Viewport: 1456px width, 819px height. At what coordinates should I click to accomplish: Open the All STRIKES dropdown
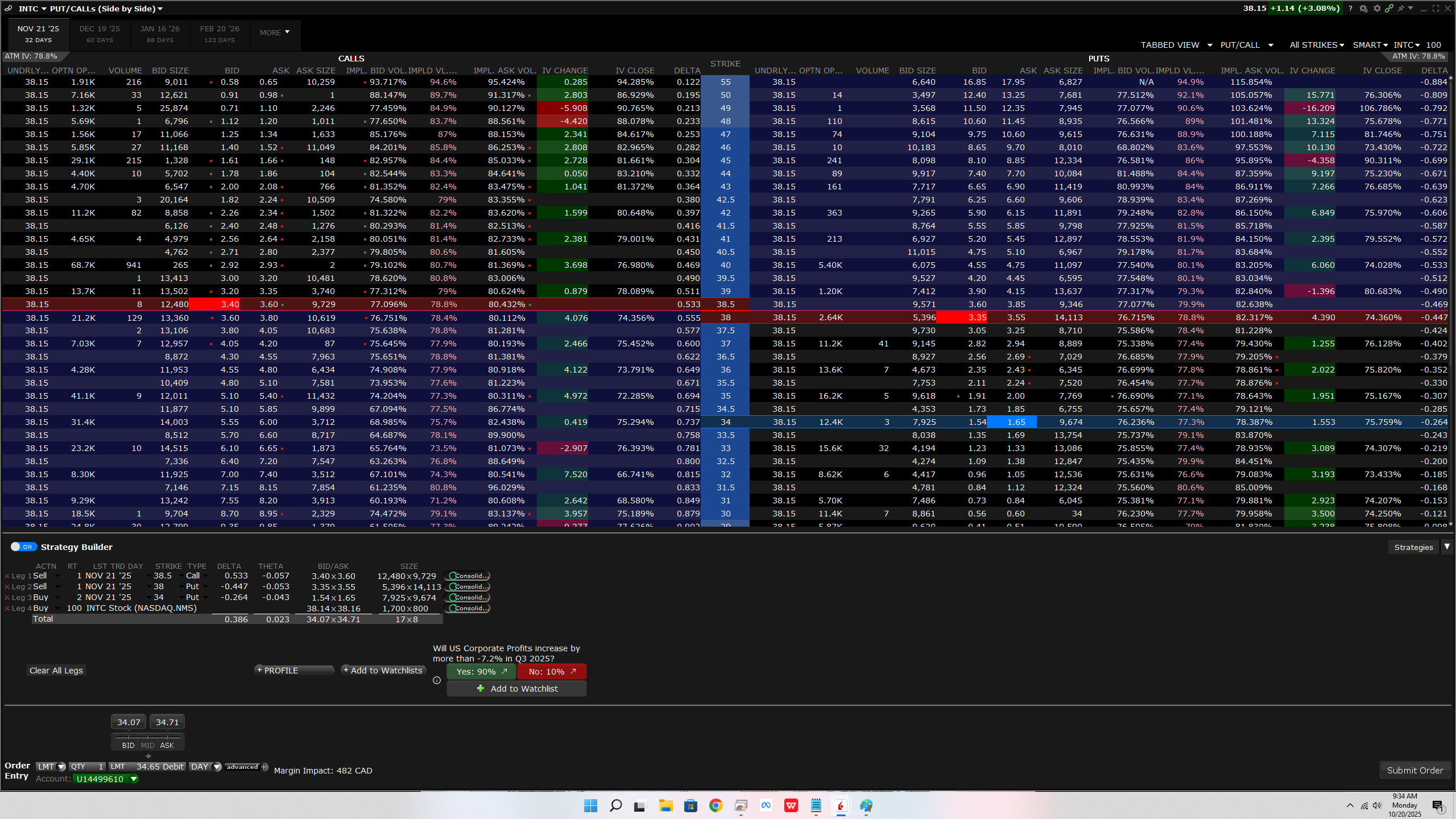coord(1316,45)
